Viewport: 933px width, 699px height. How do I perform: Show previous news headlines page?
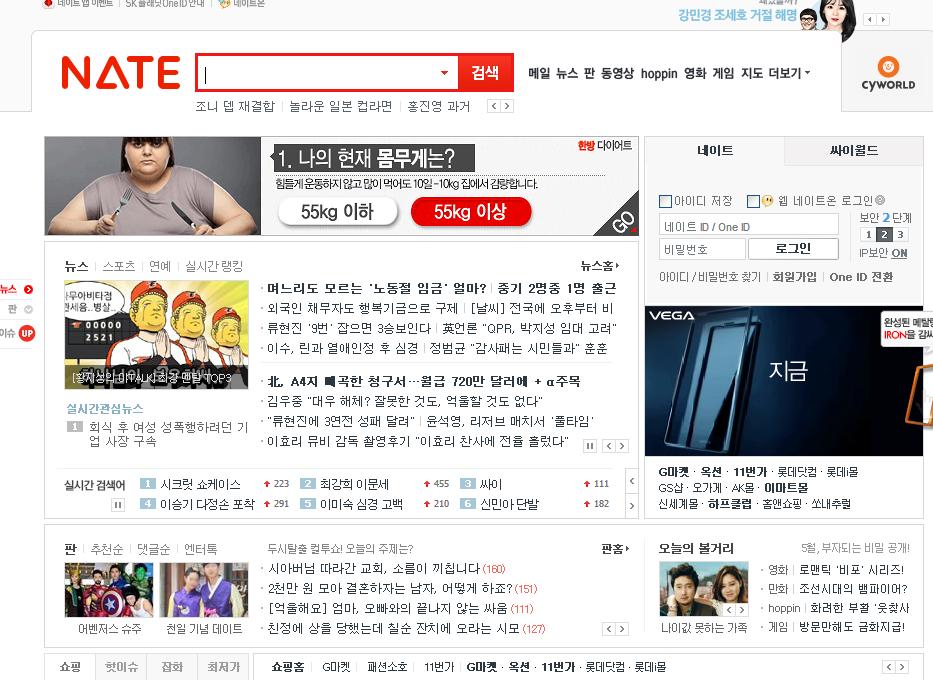[x=609, y=446]
